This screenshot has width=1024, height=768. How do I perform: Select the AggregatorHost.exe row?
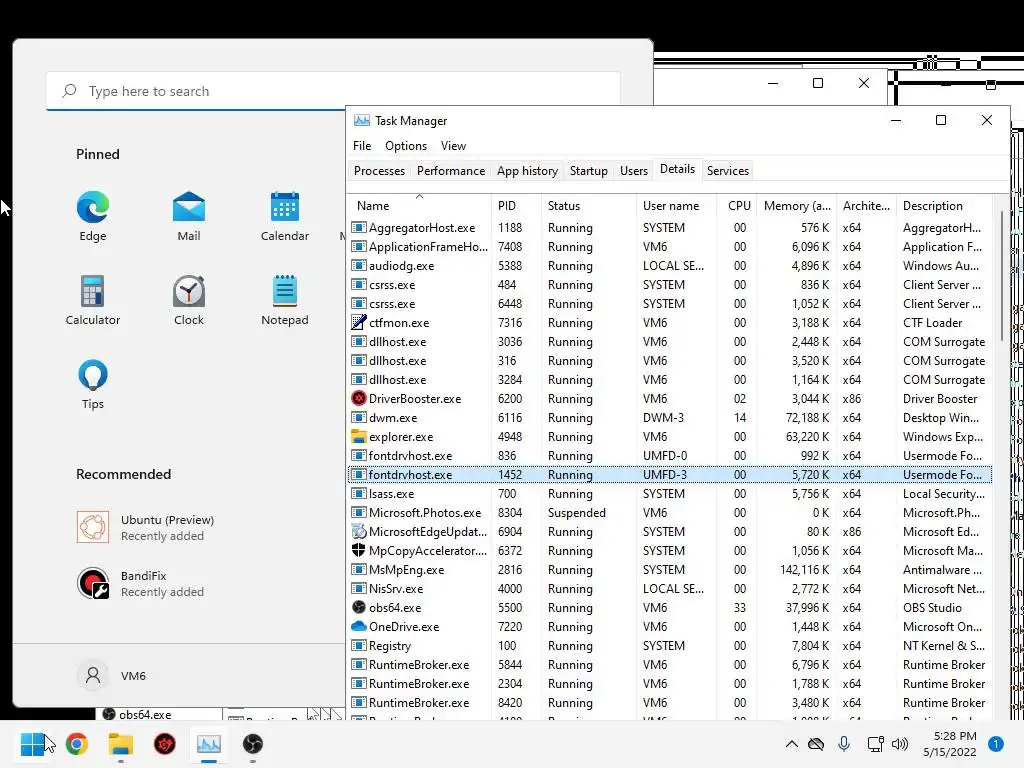[670, 227]
